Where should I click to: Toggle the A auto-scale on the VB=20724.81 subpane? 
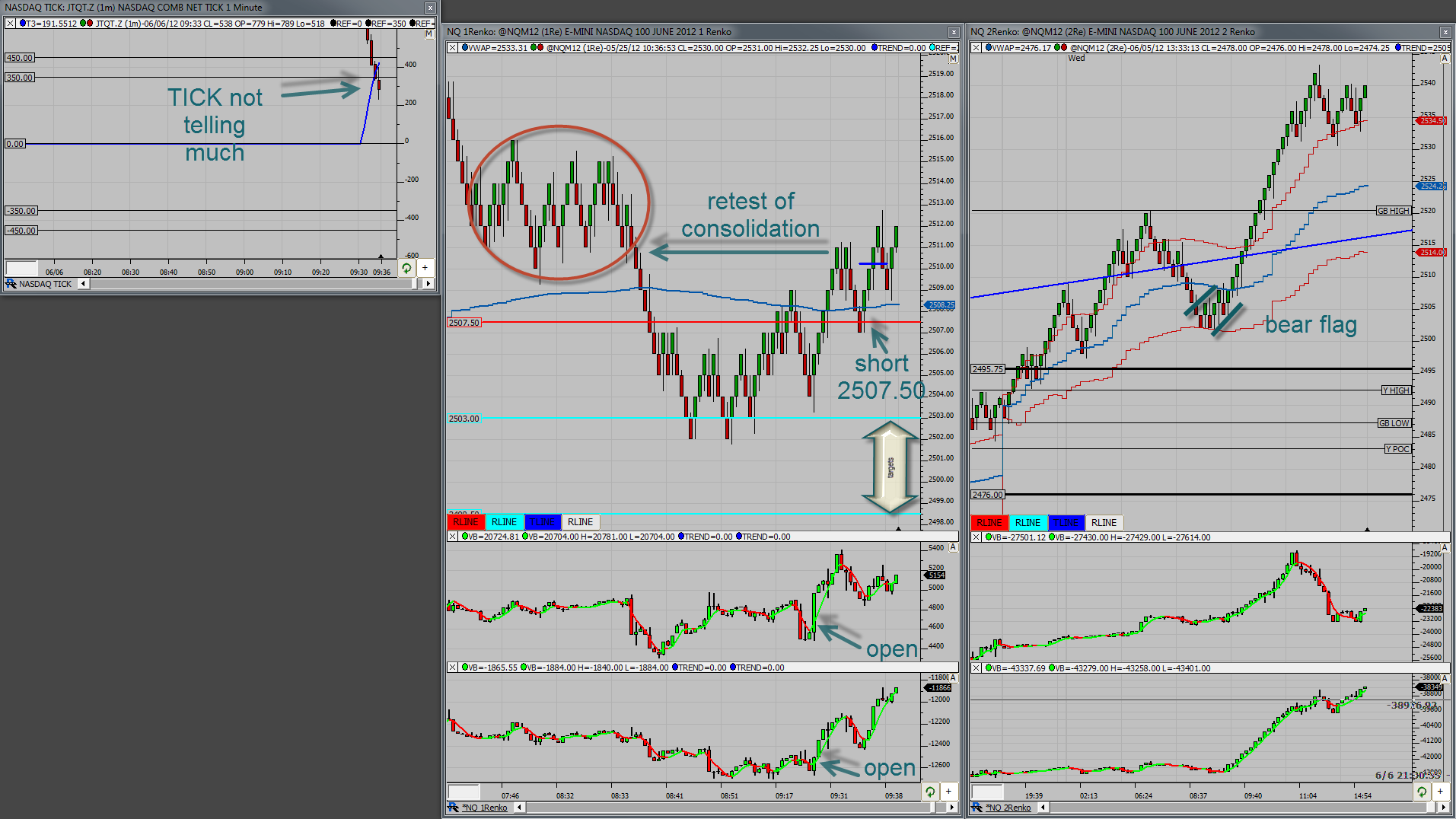pyautogui.click(x=953, y=547)
